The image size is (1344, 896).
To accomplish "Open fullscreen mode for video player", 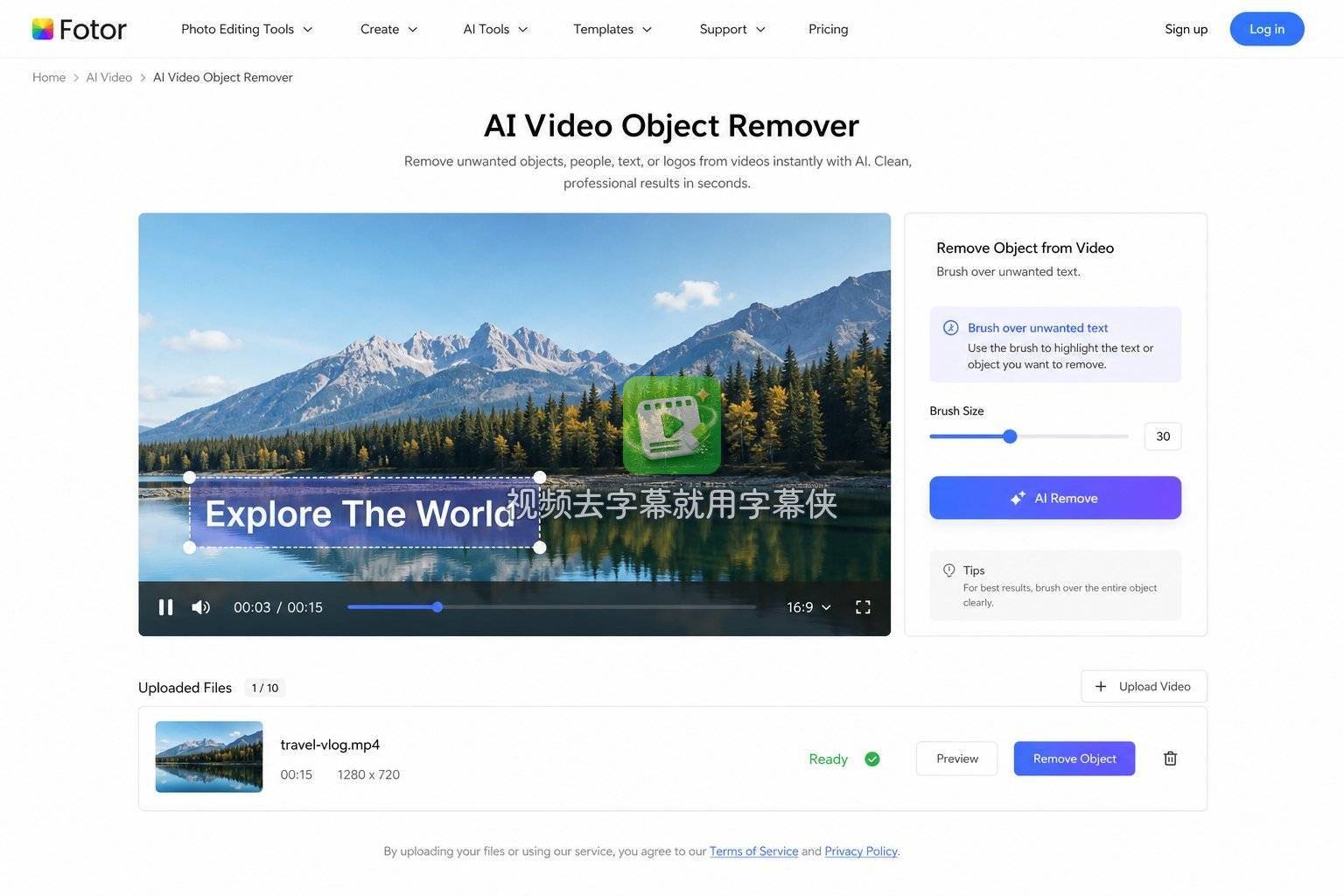I will click(x=863, y=607).
